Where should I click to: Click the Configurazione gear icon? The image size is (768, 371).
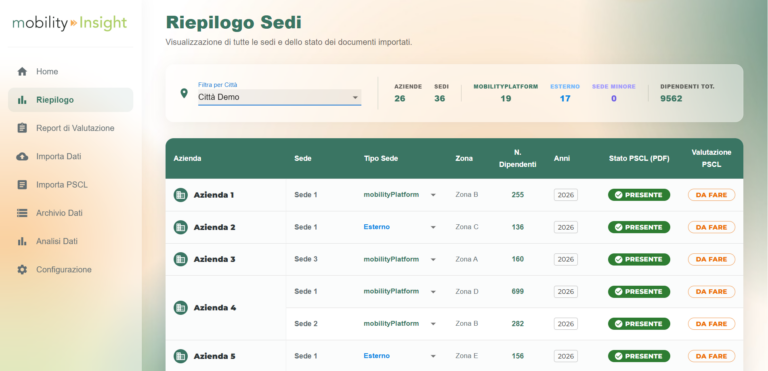click(22, 270)
